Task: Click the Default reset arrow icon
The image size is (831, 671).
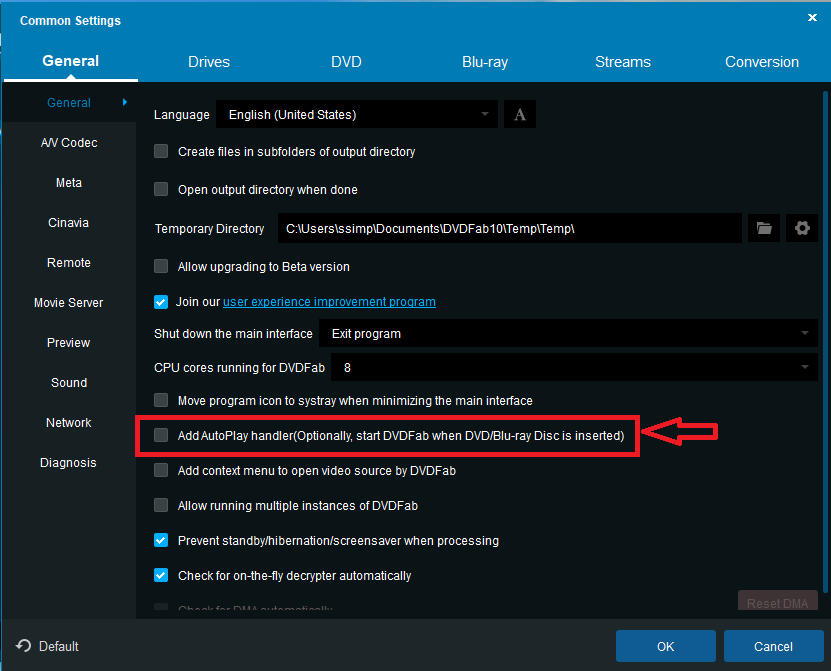Action: click(23, 646)
